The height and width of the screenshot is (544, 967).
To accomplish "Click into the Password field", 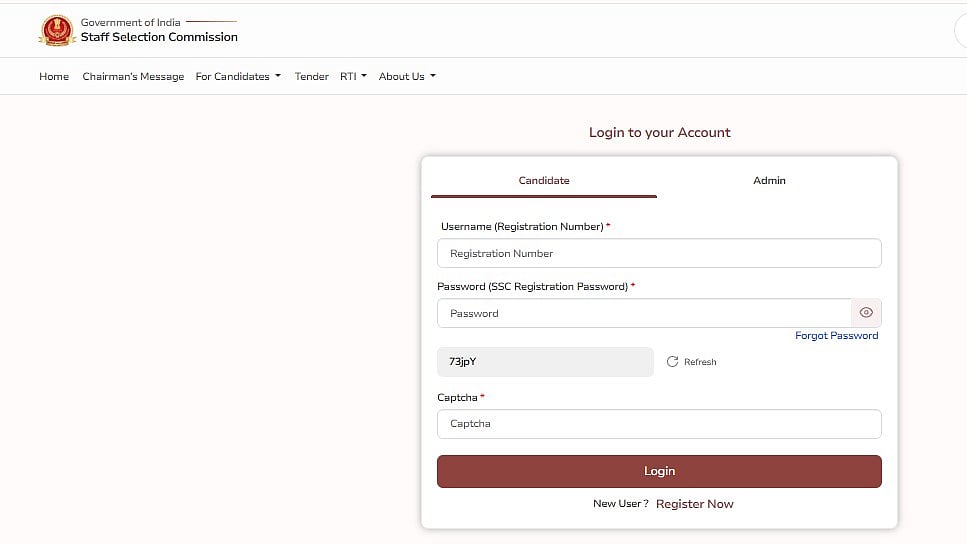I will [644, 314].
